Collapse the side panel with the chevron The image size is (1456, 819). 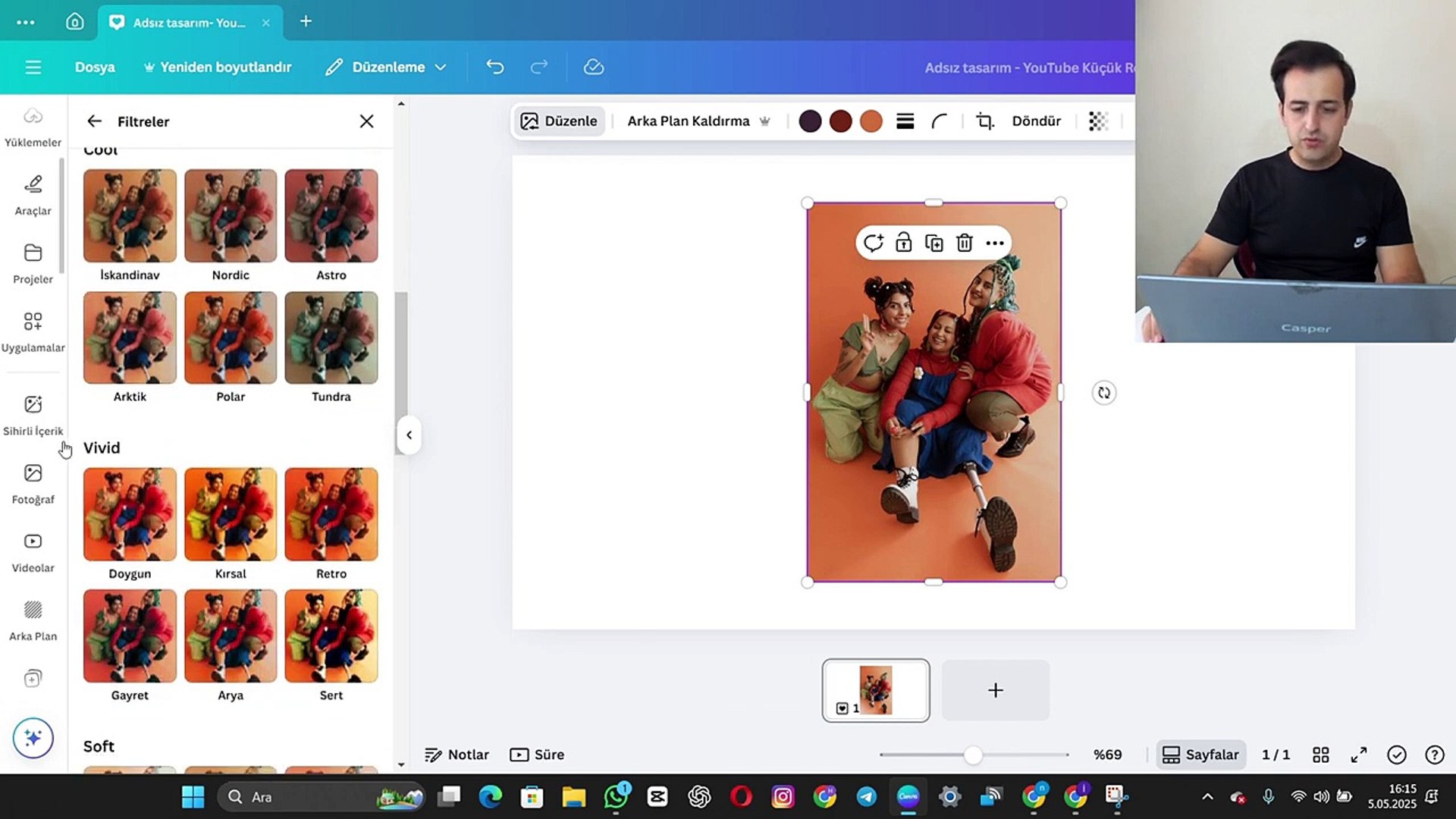click(409, 435)
